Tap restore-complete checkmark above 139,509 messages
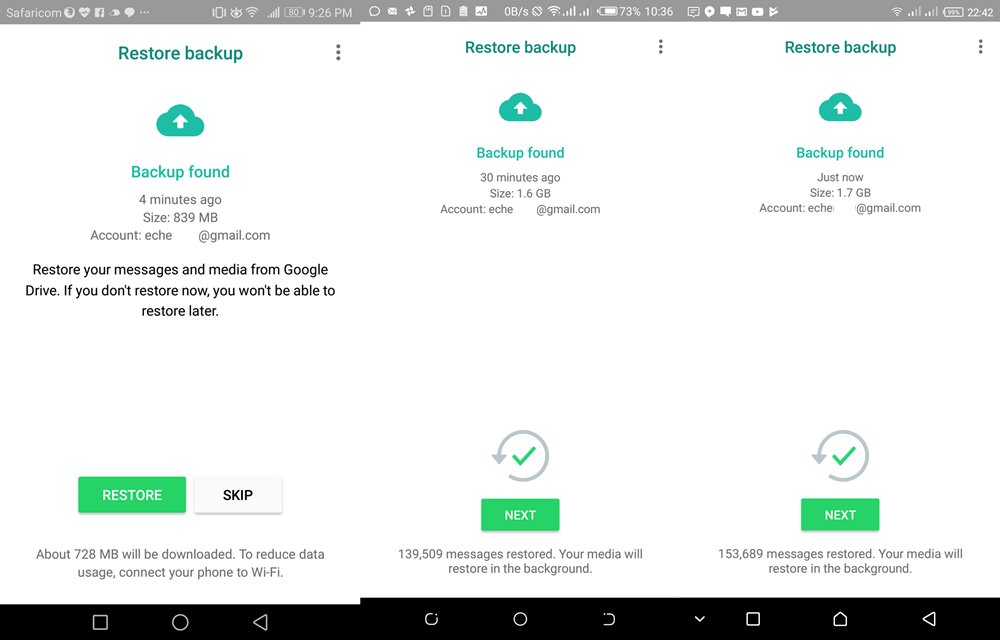Image resolution: width=1000 pixels, height=640 pixels. [521, 456]
